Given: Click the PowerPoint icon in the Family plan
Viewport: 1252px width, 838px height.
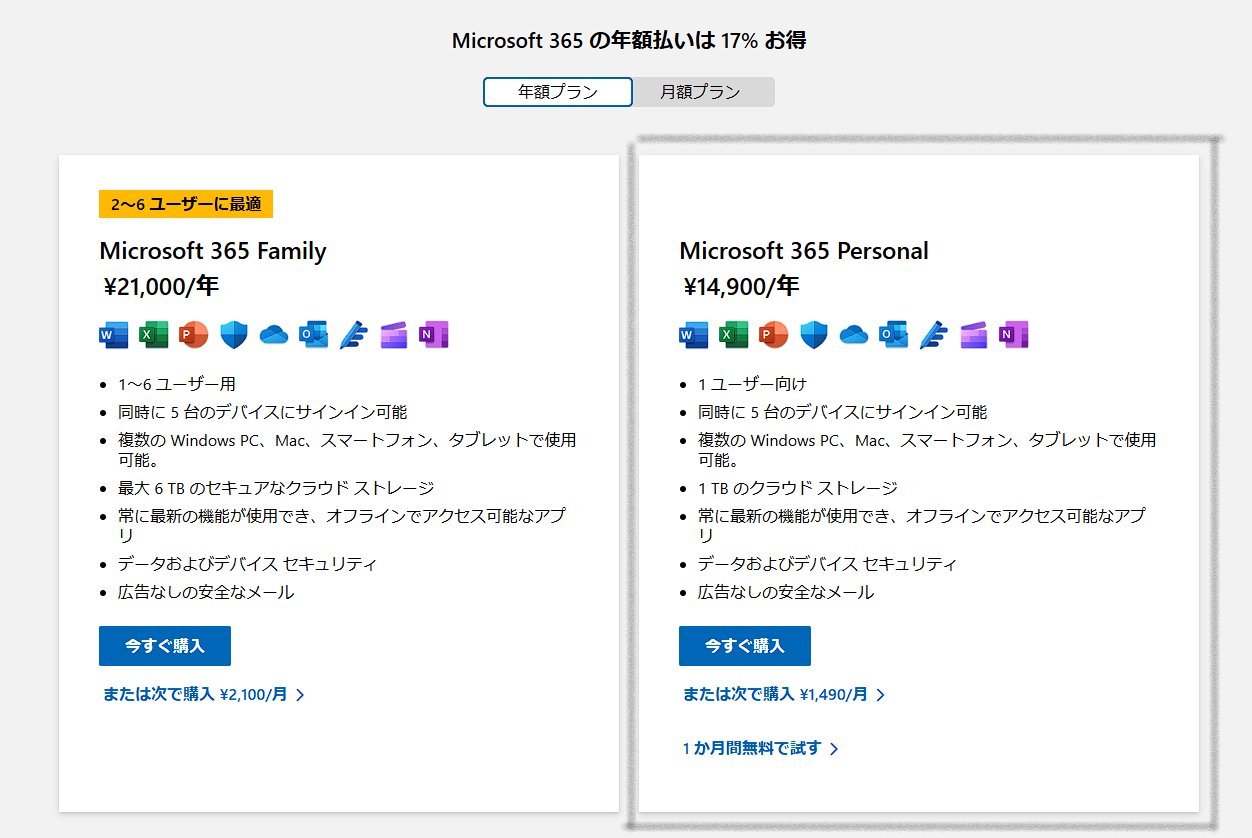Looking at the screenshot, I should pos(194,335).
